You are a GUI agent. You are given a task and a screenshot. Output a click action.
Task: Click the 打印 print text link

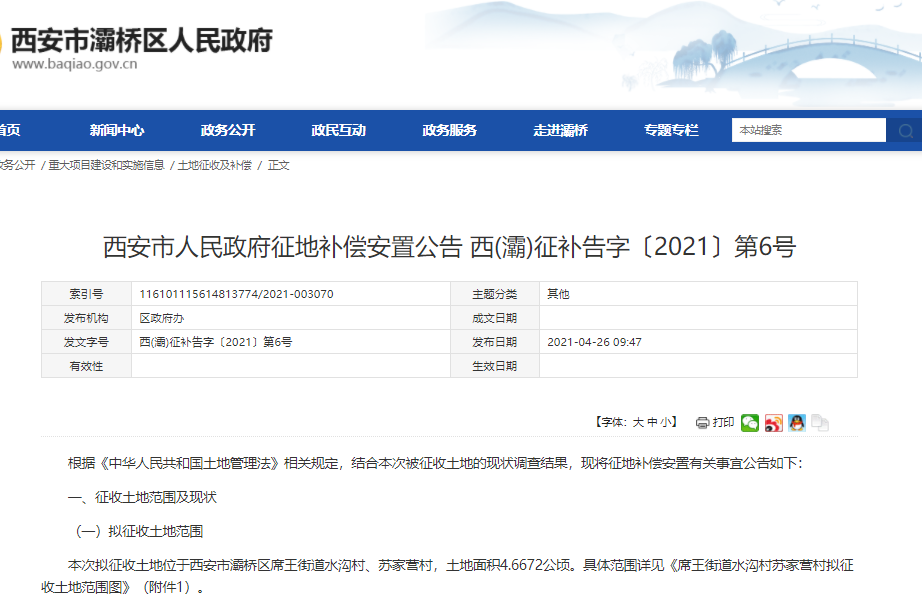tap(723, 423)
